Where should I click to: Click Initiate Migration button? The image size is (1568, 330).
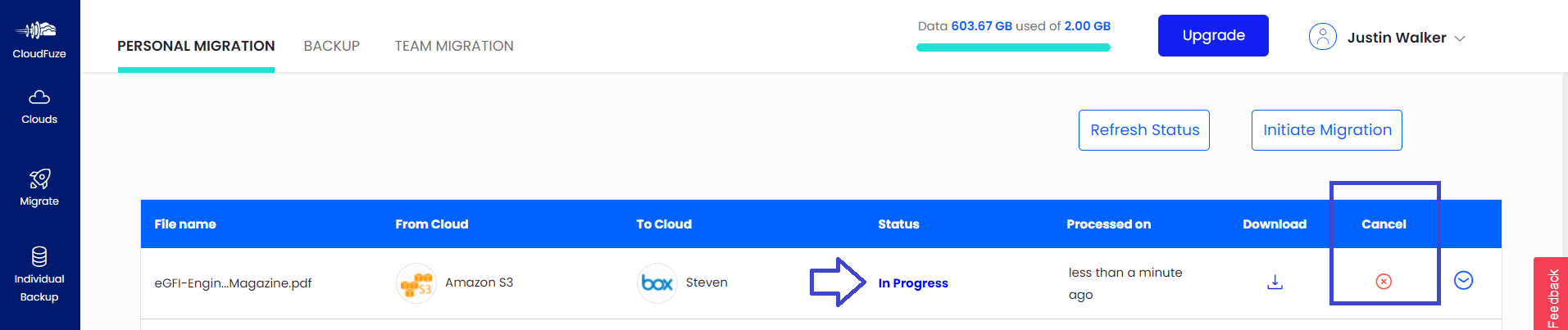(1327, 130)
